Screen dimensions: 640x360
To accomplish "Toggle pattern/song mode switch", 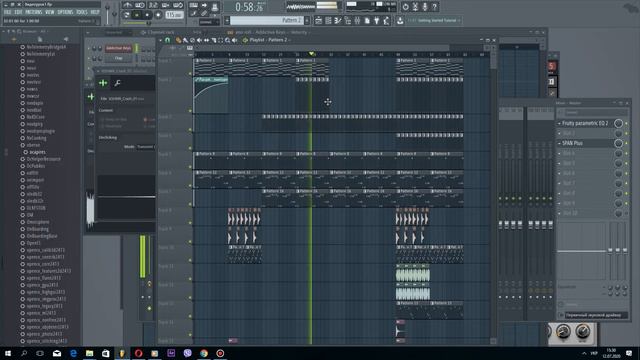I will pos(127,15).
